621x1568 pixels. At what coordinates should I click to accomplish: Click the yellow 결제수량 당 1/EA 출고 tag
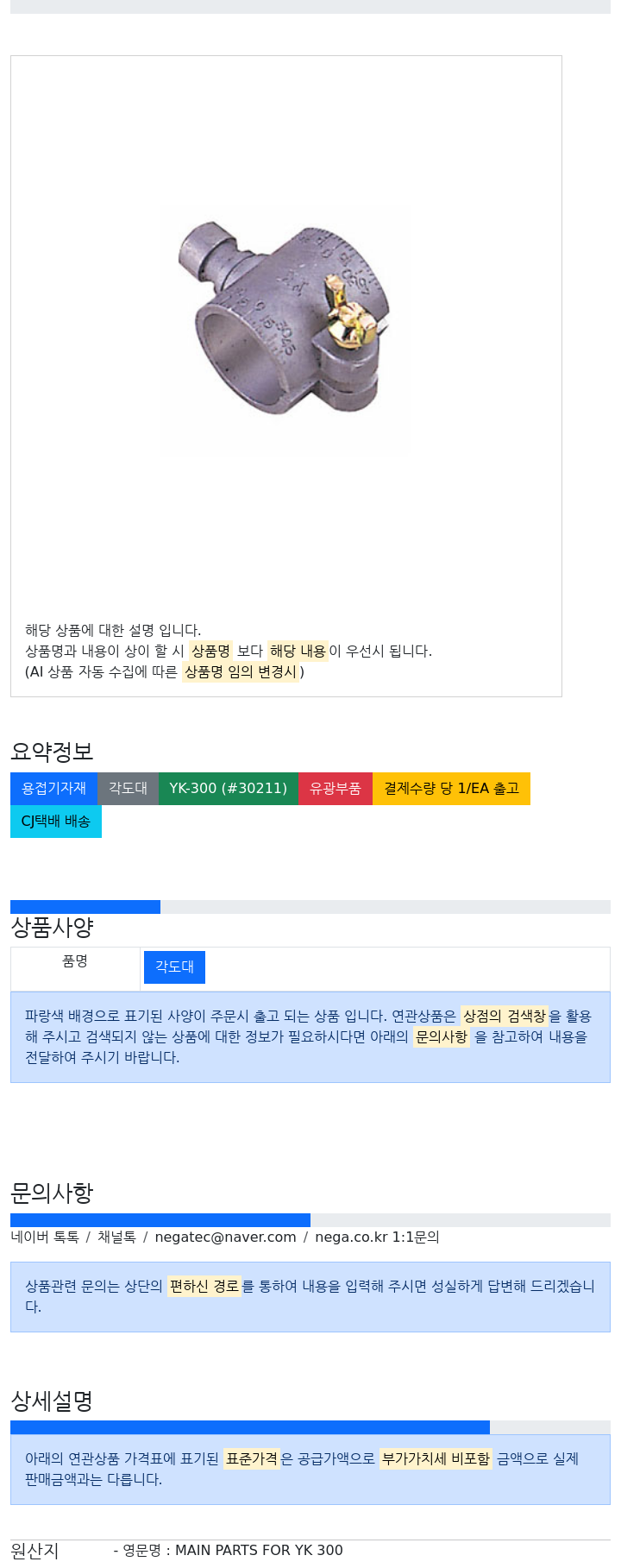tap(451, 789)
